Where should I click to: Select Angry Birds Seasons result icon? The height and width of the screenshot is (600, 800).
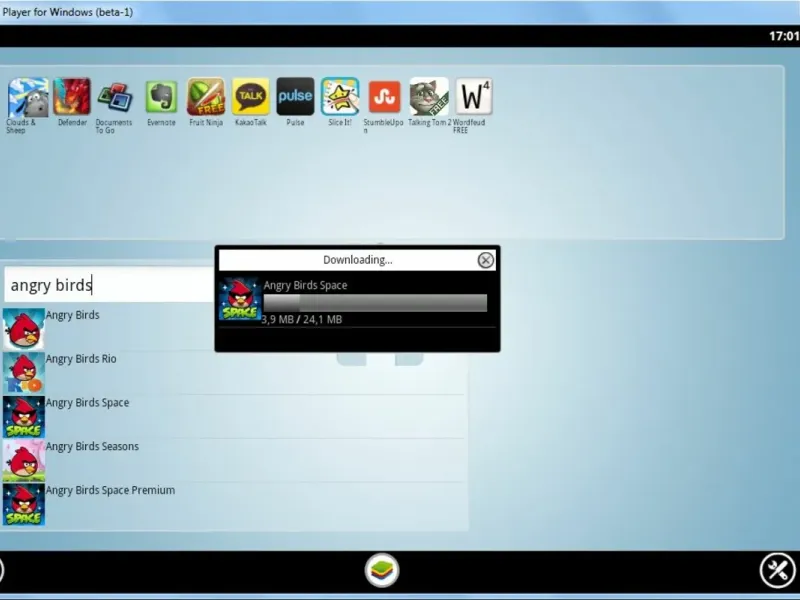(x=23, y=461)
